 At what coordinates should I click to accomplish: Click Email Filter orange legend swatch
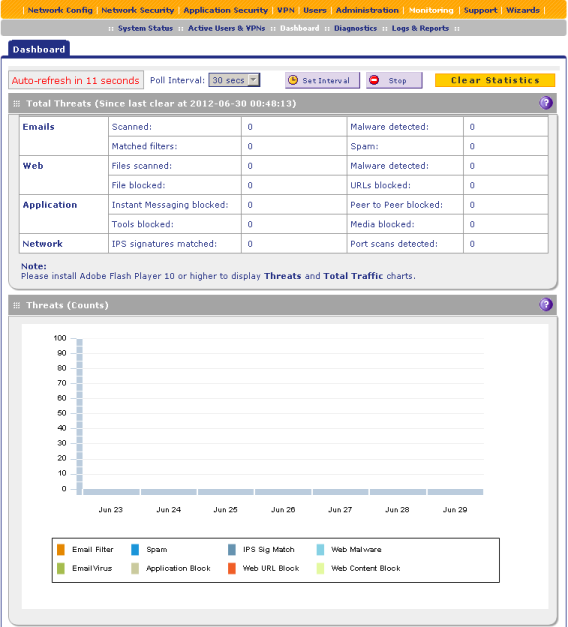[61, 549]
